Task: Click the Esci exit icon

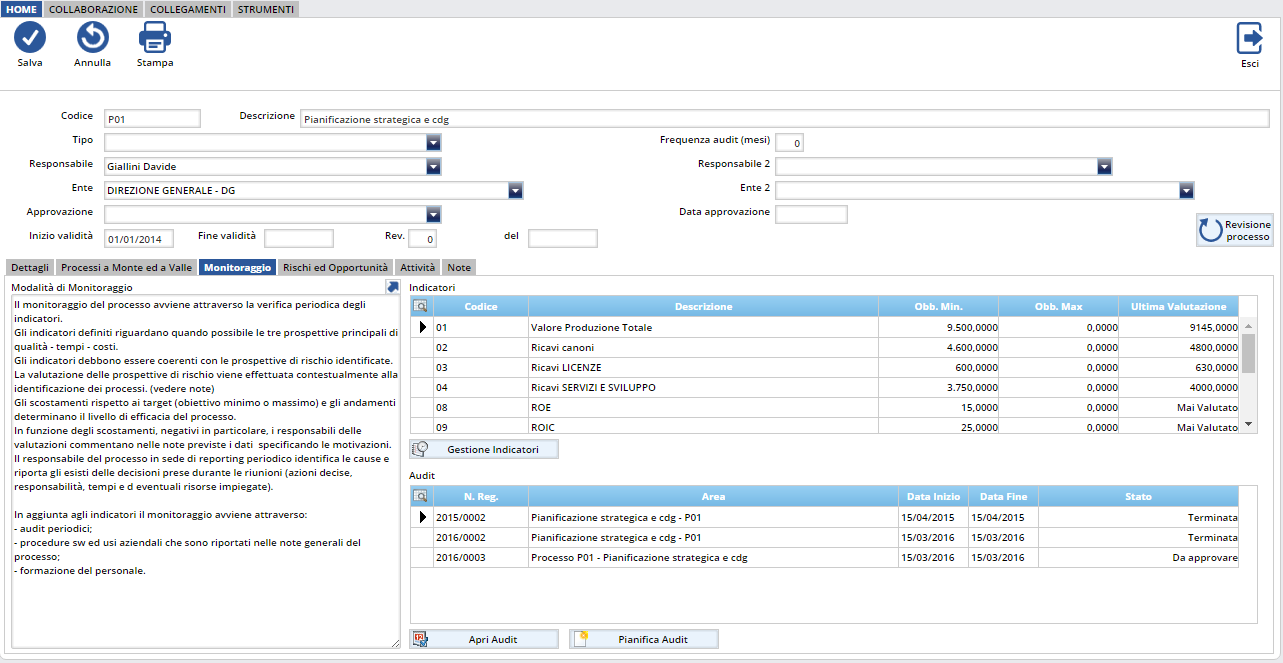Action: click(1249, 38)
